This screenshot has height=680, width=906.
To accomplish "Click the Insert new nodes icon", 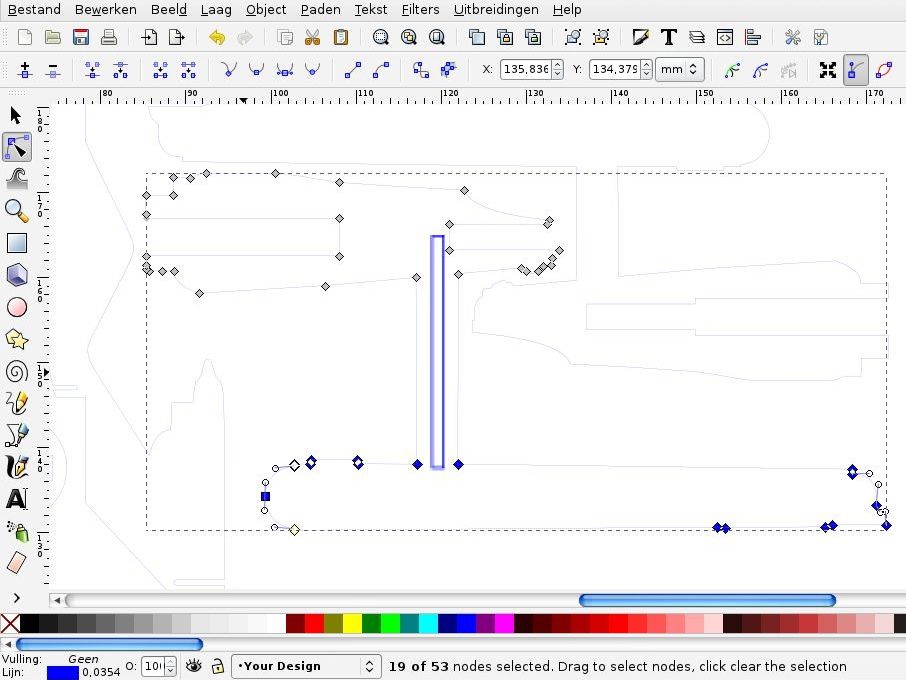I will (25, 70).
